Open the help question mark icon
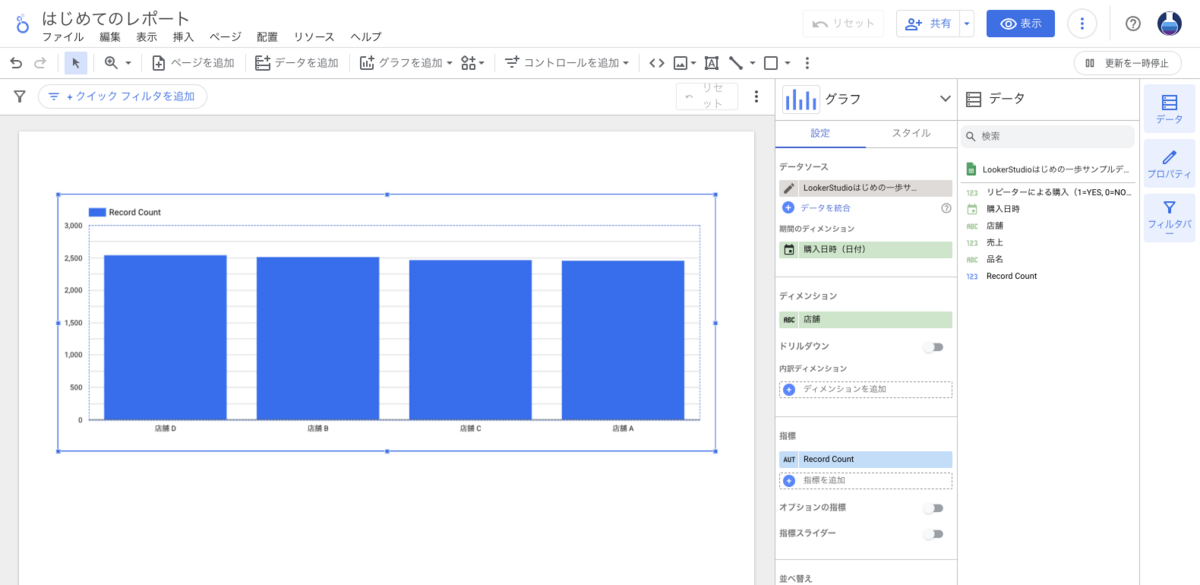The height and width of the screenshot is (585, 1200). pyautogui.click(x=1133, y=24)
